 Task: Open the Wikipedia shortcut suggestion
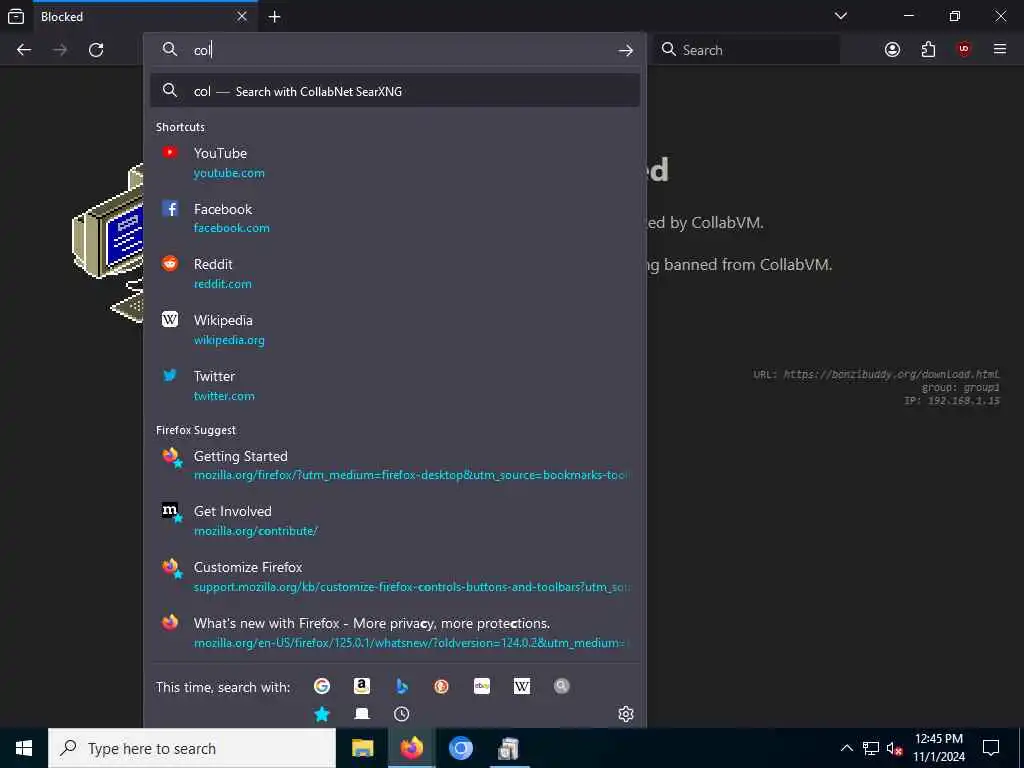point(395,330)
